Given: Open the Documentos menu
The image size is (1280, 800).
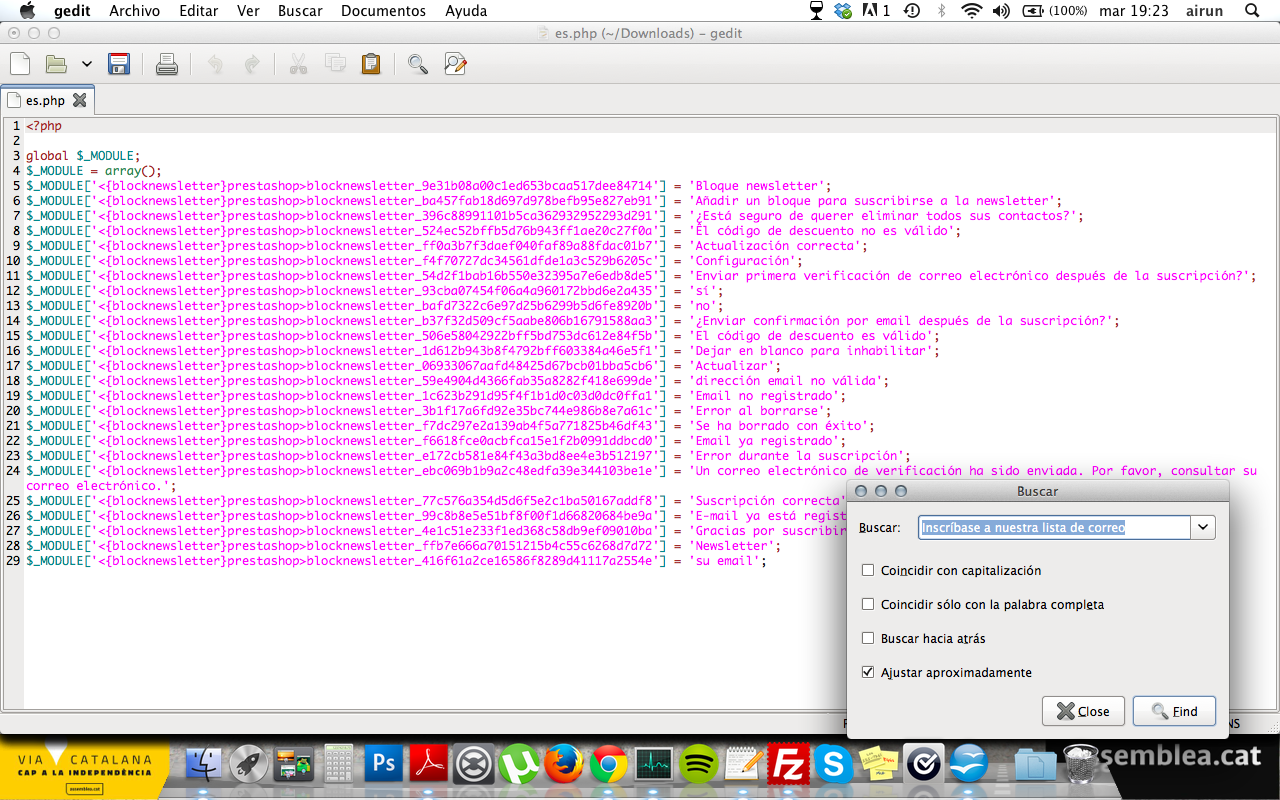Looking at the screenshot, I should (x=383, y=11).
